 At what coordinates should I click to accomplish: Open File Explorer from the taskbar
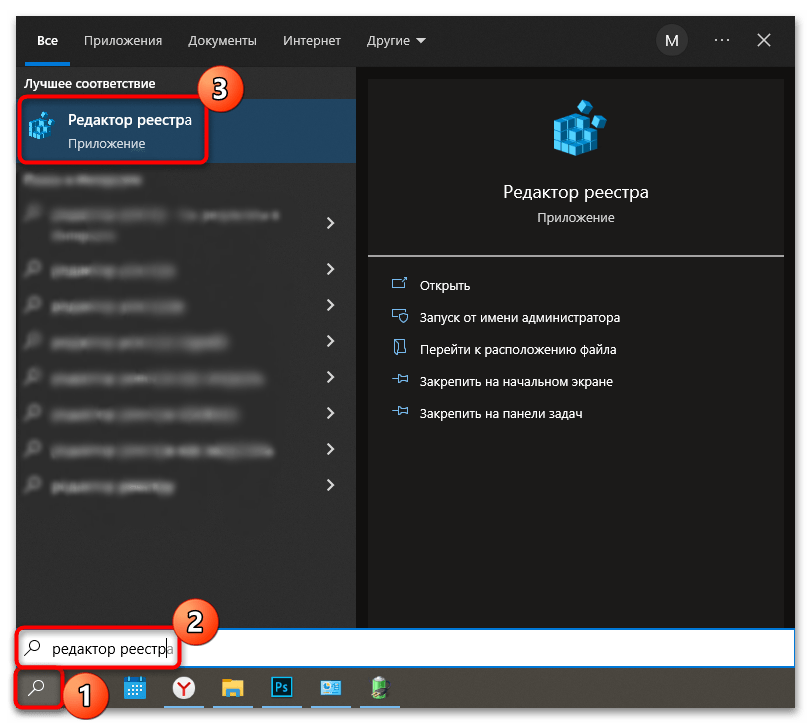(x=232, y=688)
